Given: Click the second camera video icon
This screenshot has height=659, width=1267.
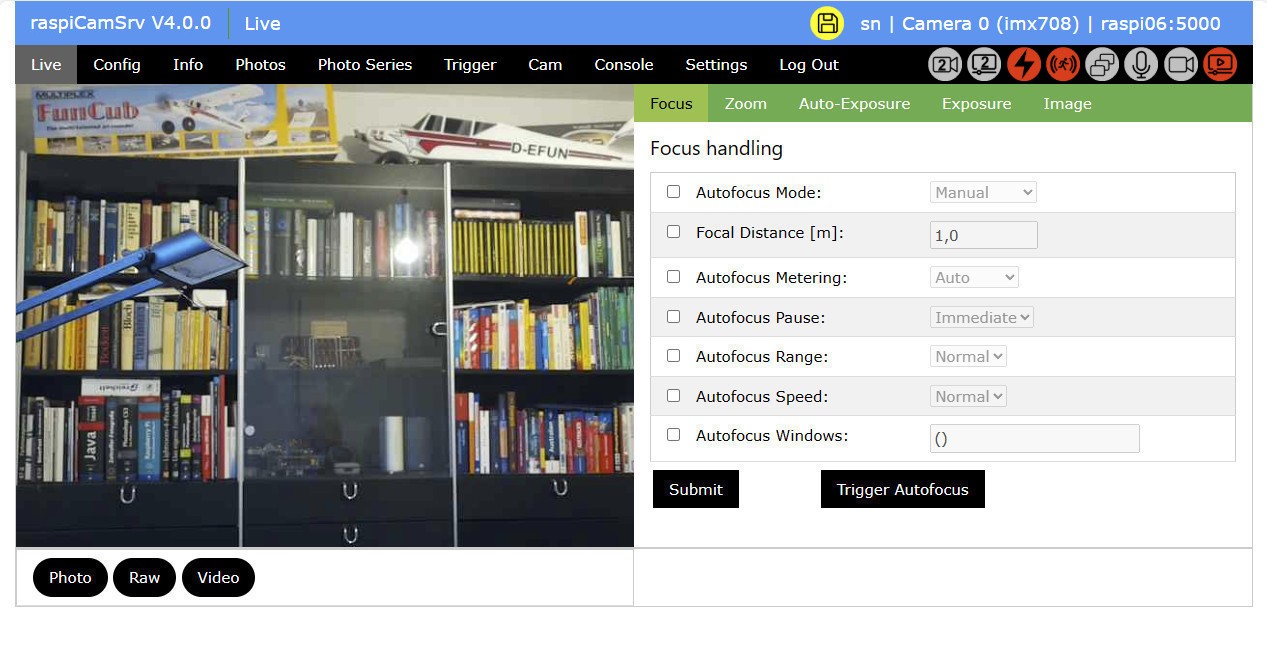Looking at the screenshot, I should tap(945, 65).
